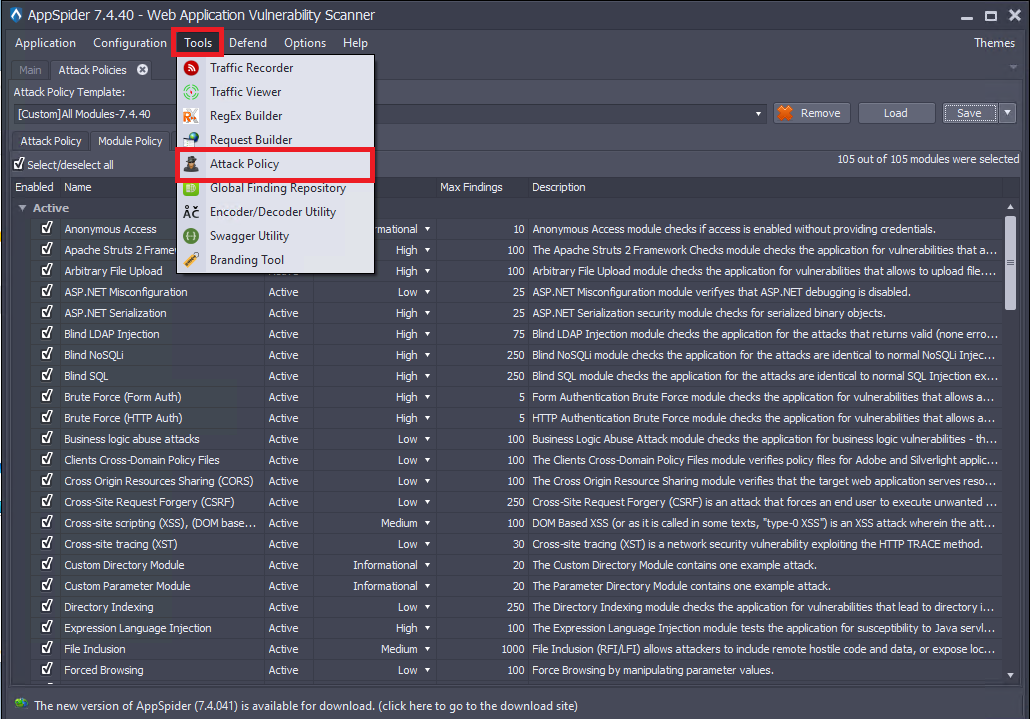Launch Traffic Viewer from its icon
This screenshot has height=719, width=1030.
tap(191, 92)
